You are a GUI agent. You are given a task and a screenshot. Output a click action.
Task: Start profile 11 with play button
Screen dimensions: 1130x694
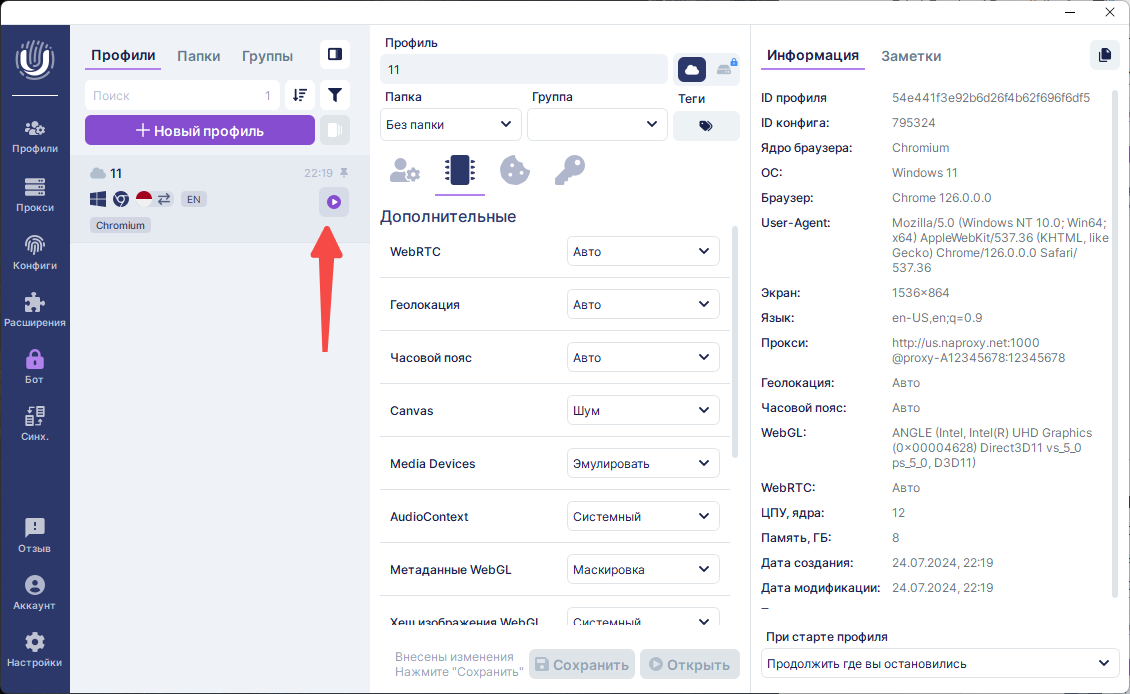pos(334,202)
